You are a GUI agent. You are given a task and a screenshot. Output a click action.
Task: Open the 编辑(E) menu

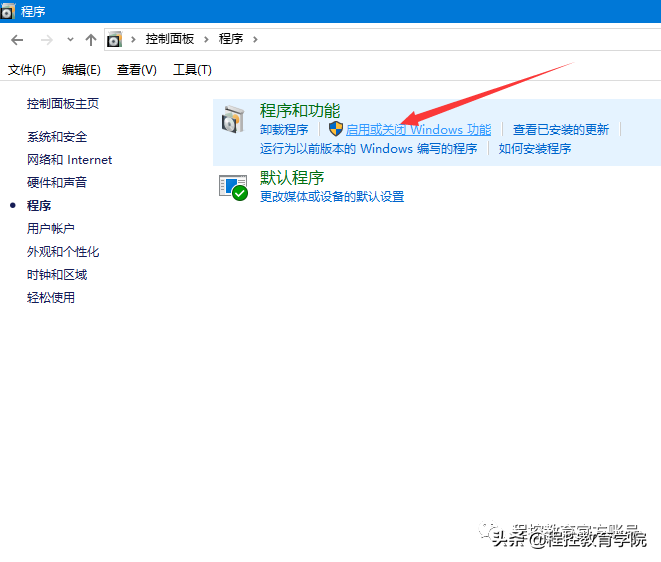tap(81, 69)
